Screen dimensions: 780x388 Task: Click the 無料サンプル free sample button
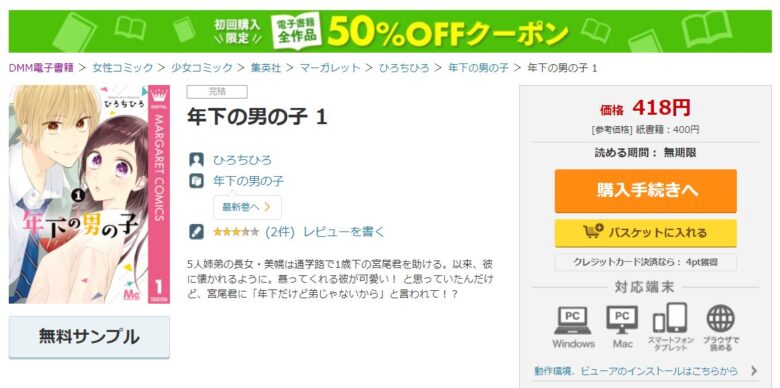(x=89, y=337)
